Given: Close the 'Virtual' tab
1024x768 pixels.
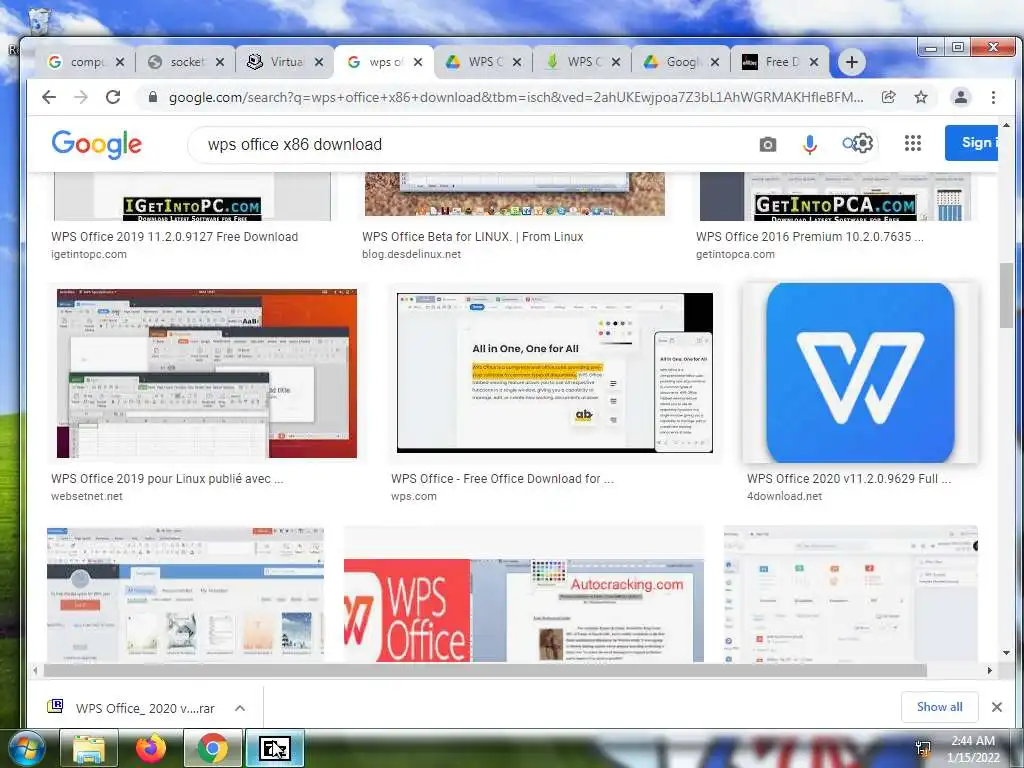Looking at the screenshot, I should click(319, 62).
